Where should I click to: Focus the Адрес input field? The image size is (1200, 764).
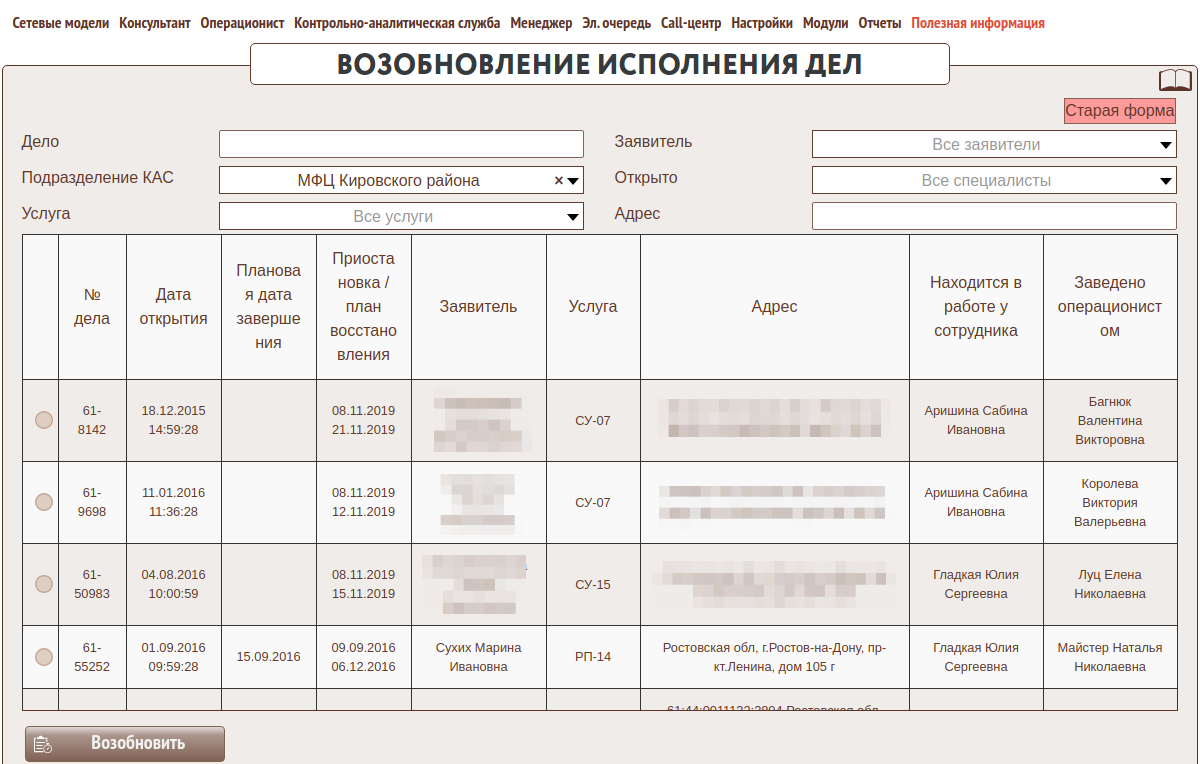click(x=994, y=216)
